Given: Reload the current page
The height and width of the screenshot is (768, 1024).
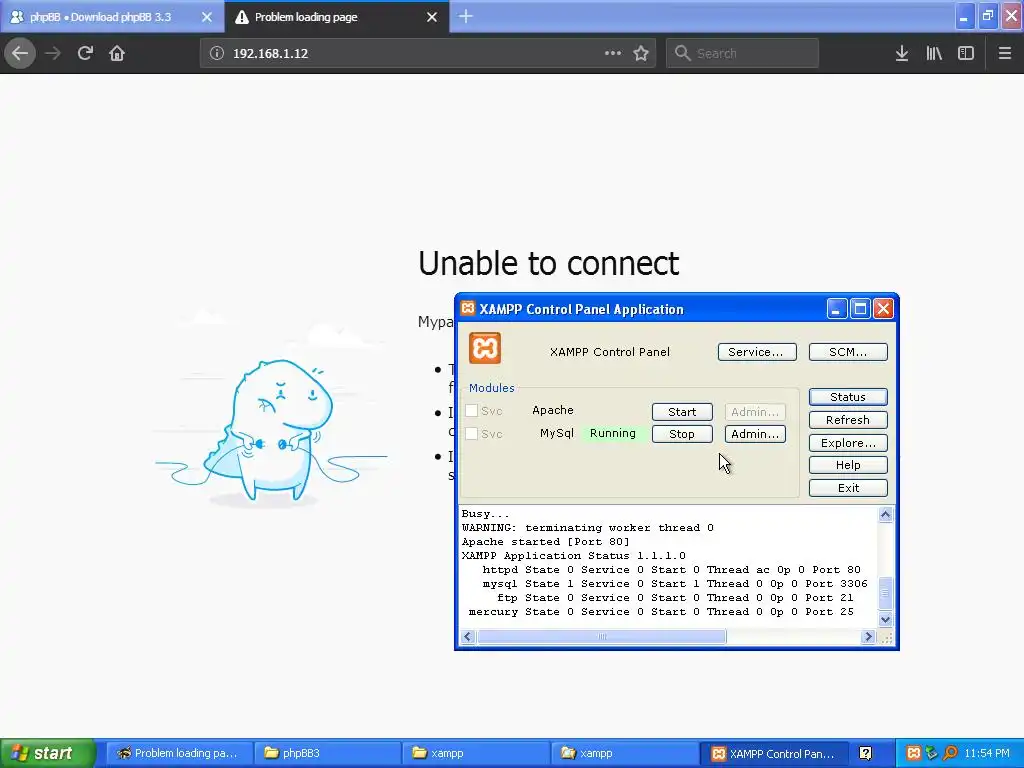Looking at the screenshot, I should click(85, 54).
